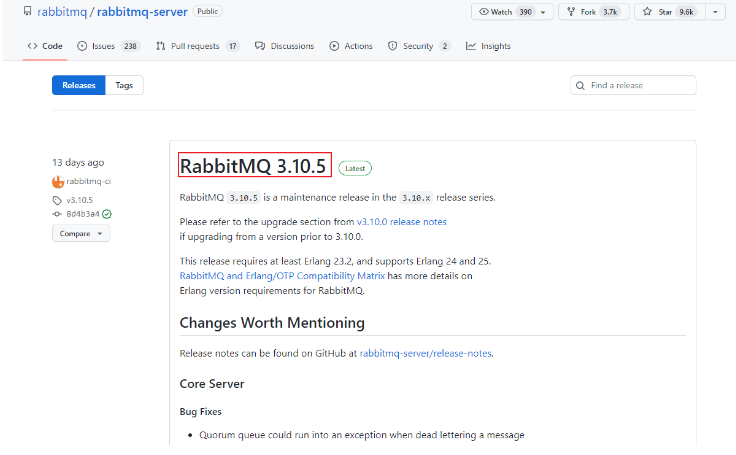The width and height of the screenshot is (736, 455).
Task: Click the rabbitmq-ci avatar icon
Action: pos(58,182)
